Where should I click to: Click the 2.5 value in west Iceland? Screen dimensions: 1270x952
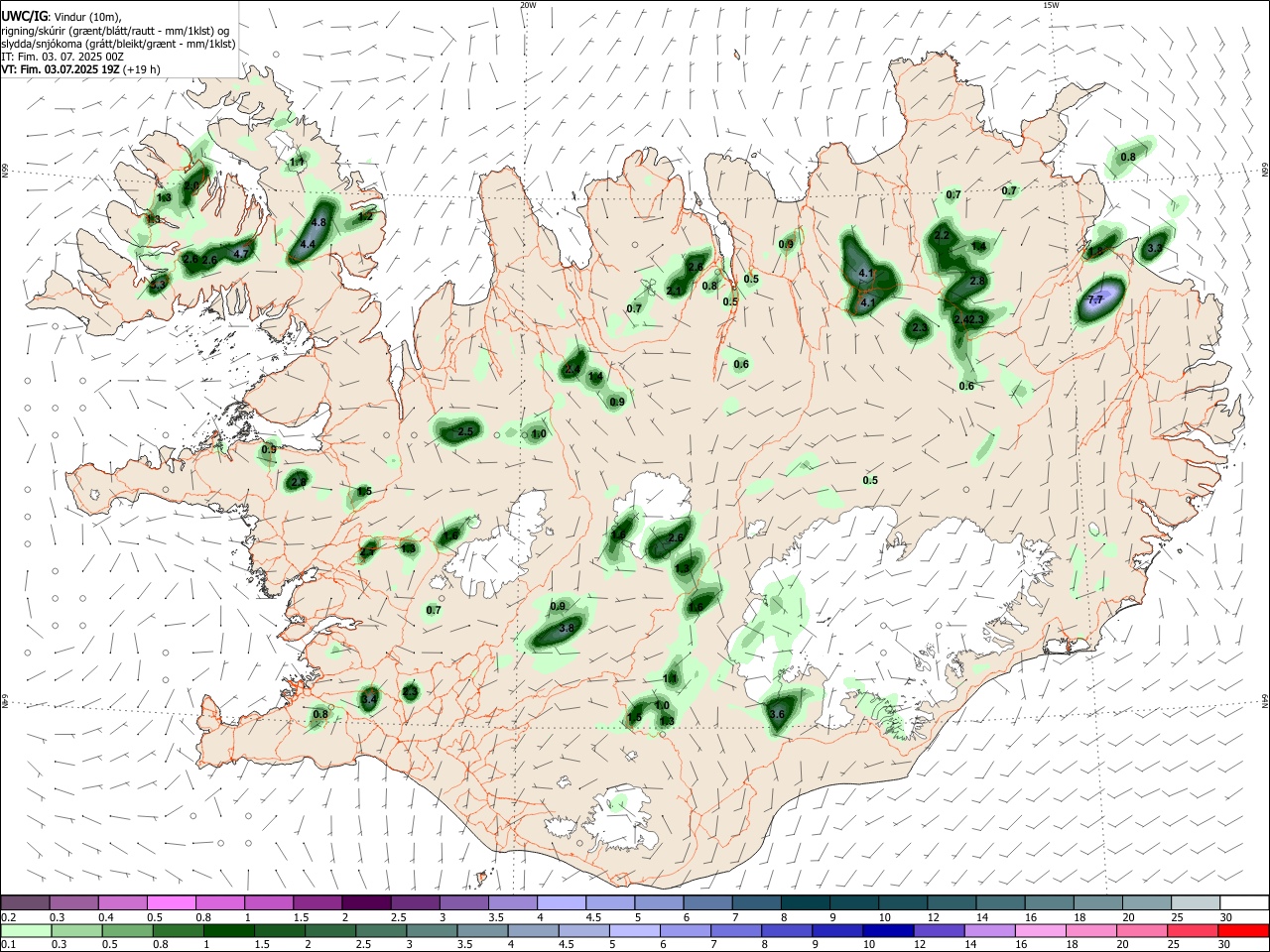[x=465, y=431]
